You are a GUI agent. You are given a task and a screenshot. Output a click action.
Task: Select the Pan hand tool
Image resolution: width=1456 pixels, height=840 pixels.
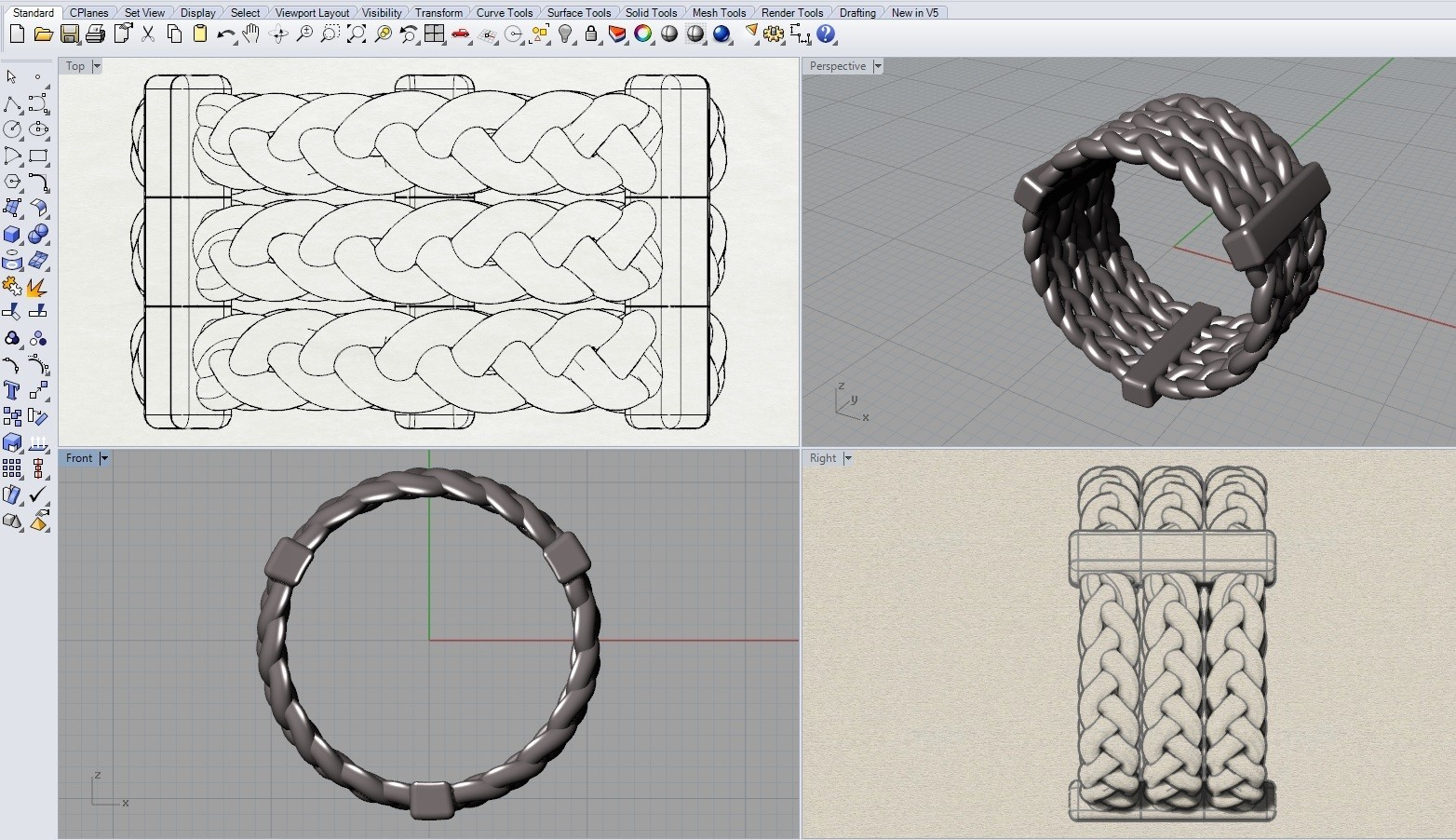click(251, 34)
